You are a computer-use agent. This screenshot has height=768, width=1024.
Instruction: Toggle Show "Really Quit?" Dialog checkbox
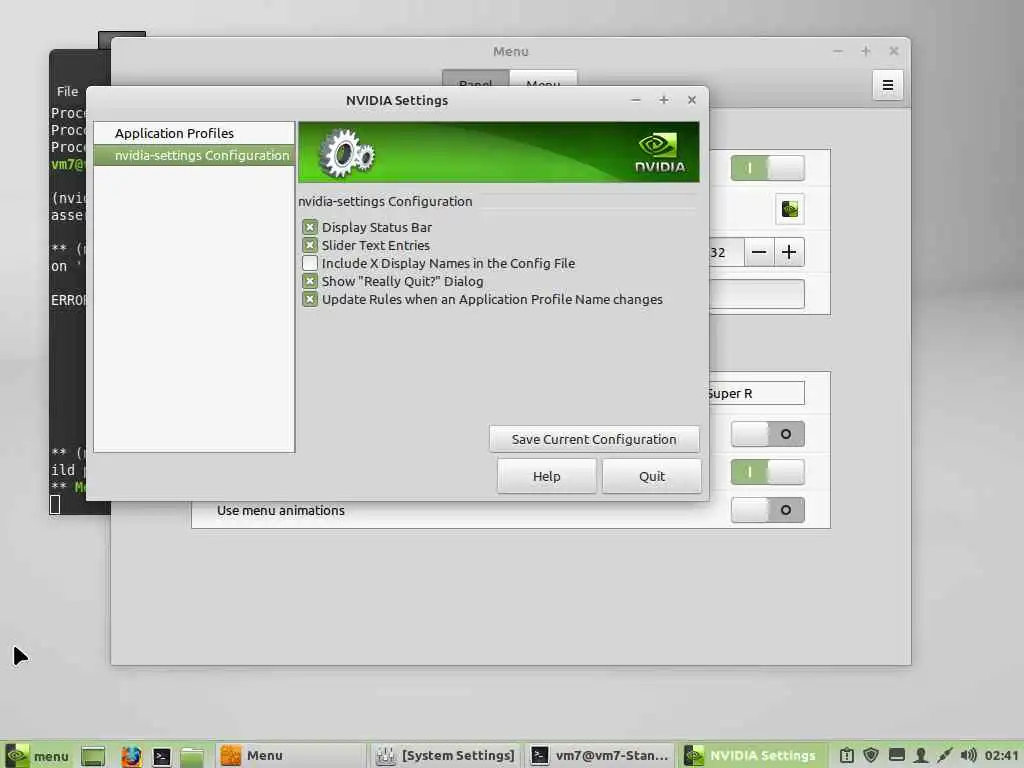pyautogui.click(x=310, y=281)
